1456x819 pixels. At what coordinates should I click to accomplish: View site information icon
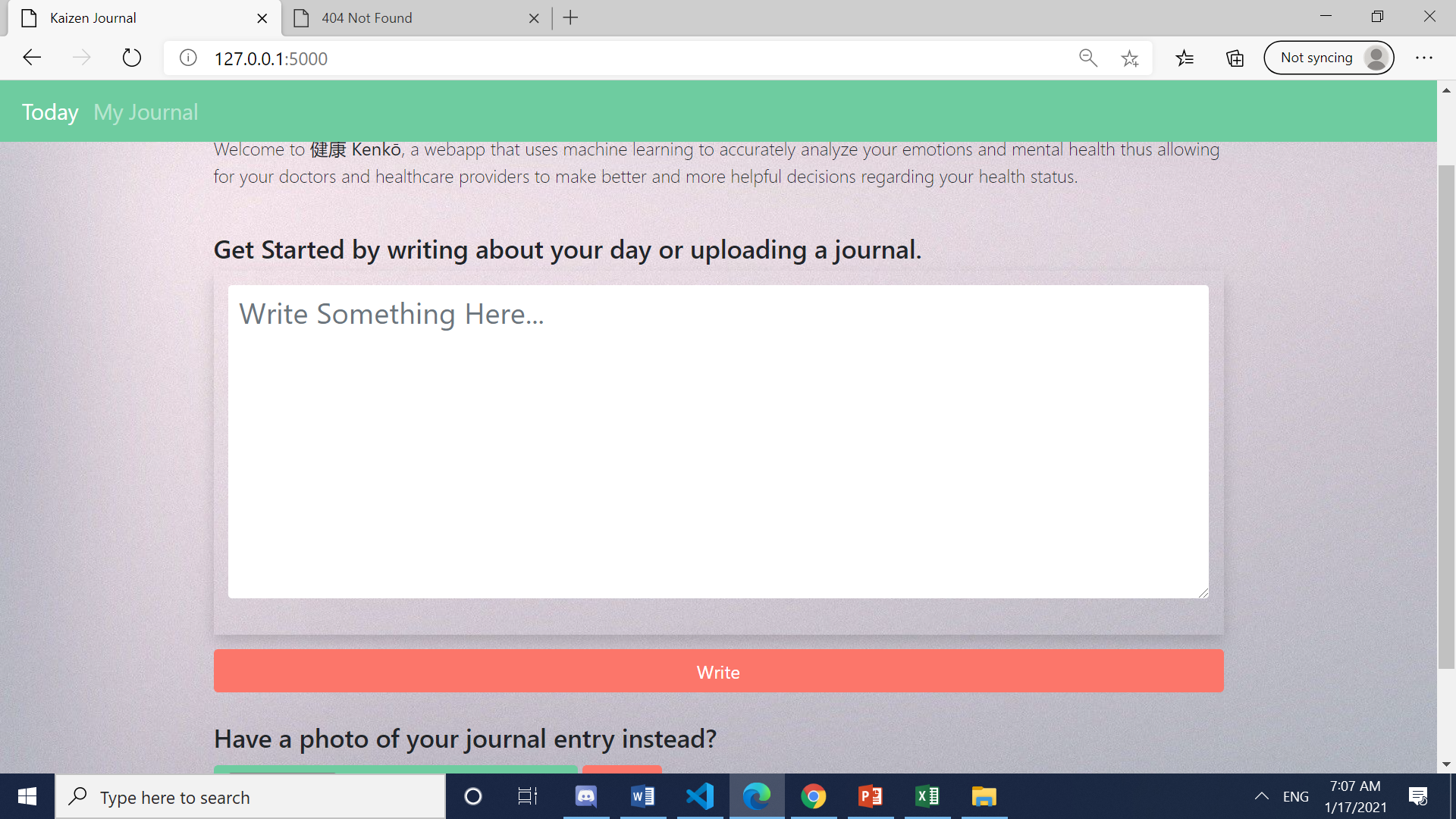(188, 58)
